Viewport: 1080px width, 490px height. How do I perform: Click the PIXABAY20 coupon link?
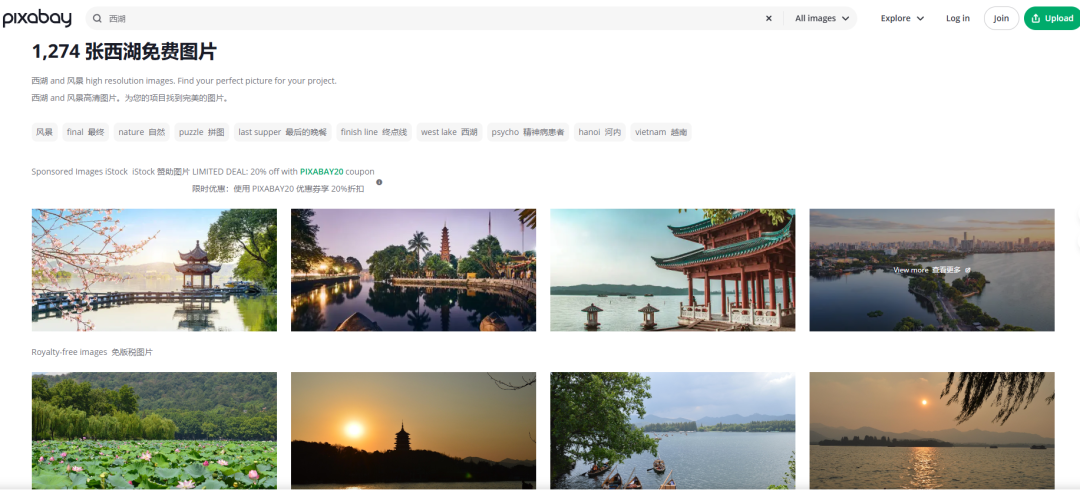322,172
